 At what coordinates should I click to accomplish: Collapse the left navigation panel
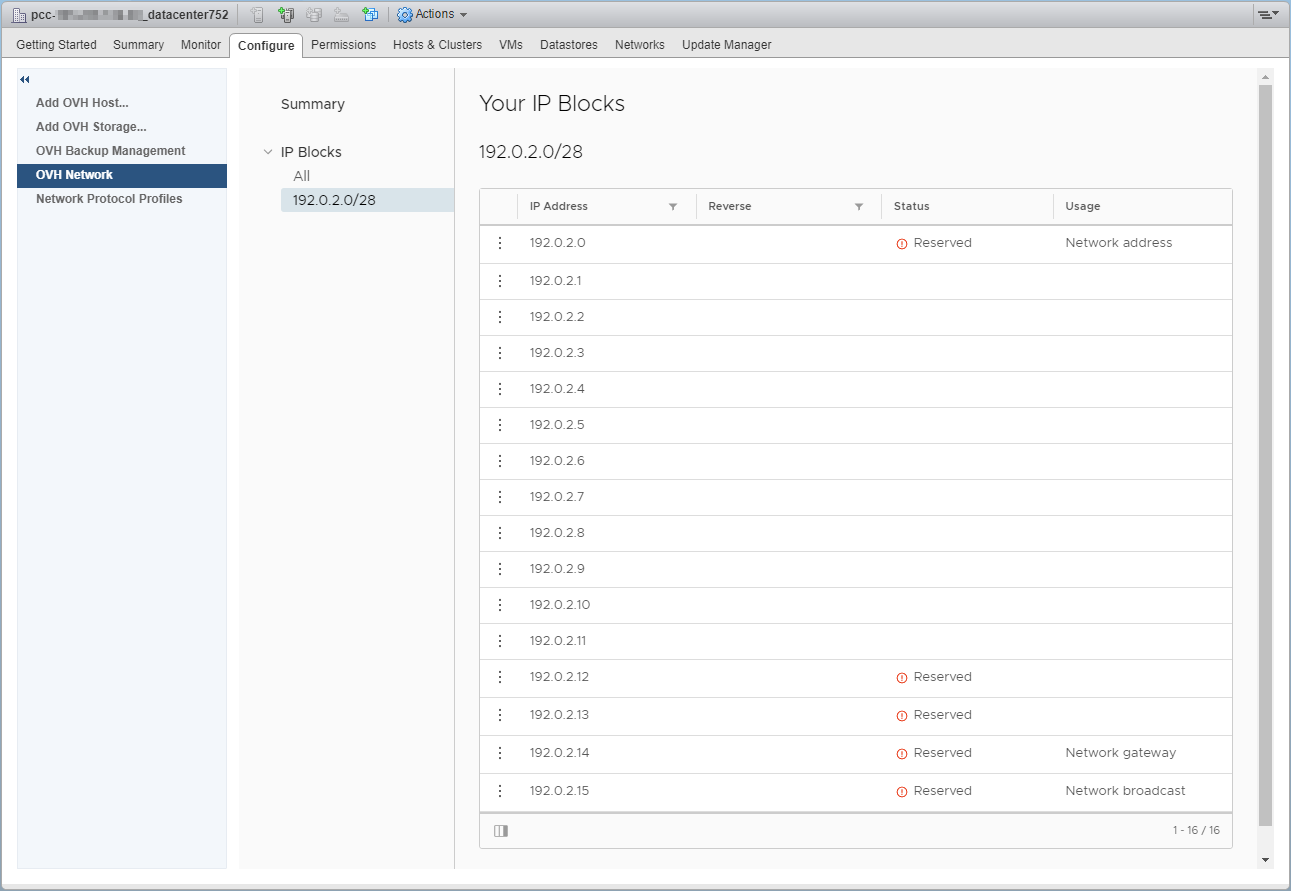[25, 80]
